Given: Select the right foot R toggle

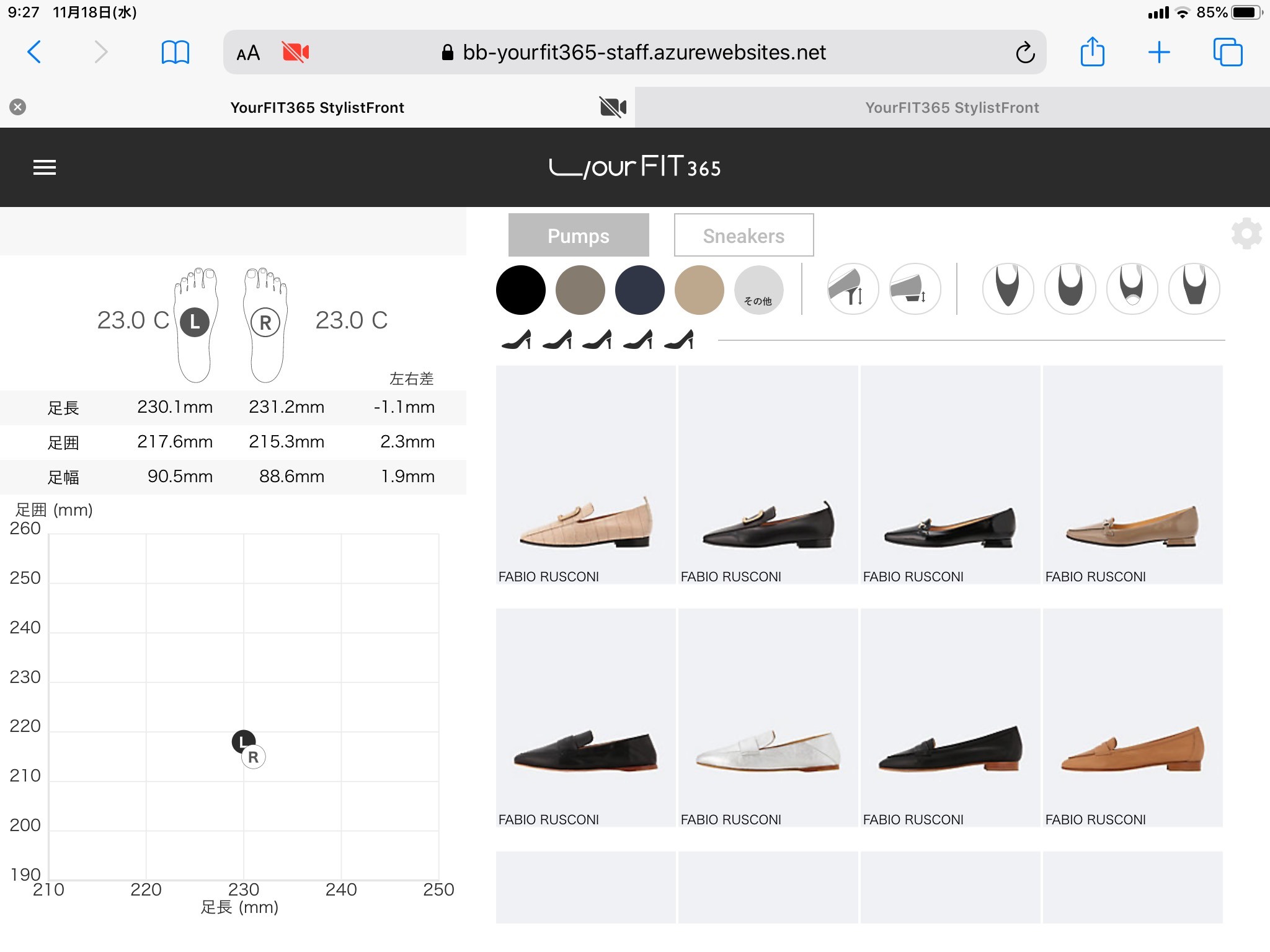Looking at the screenshot, I should tap(265, 322).
